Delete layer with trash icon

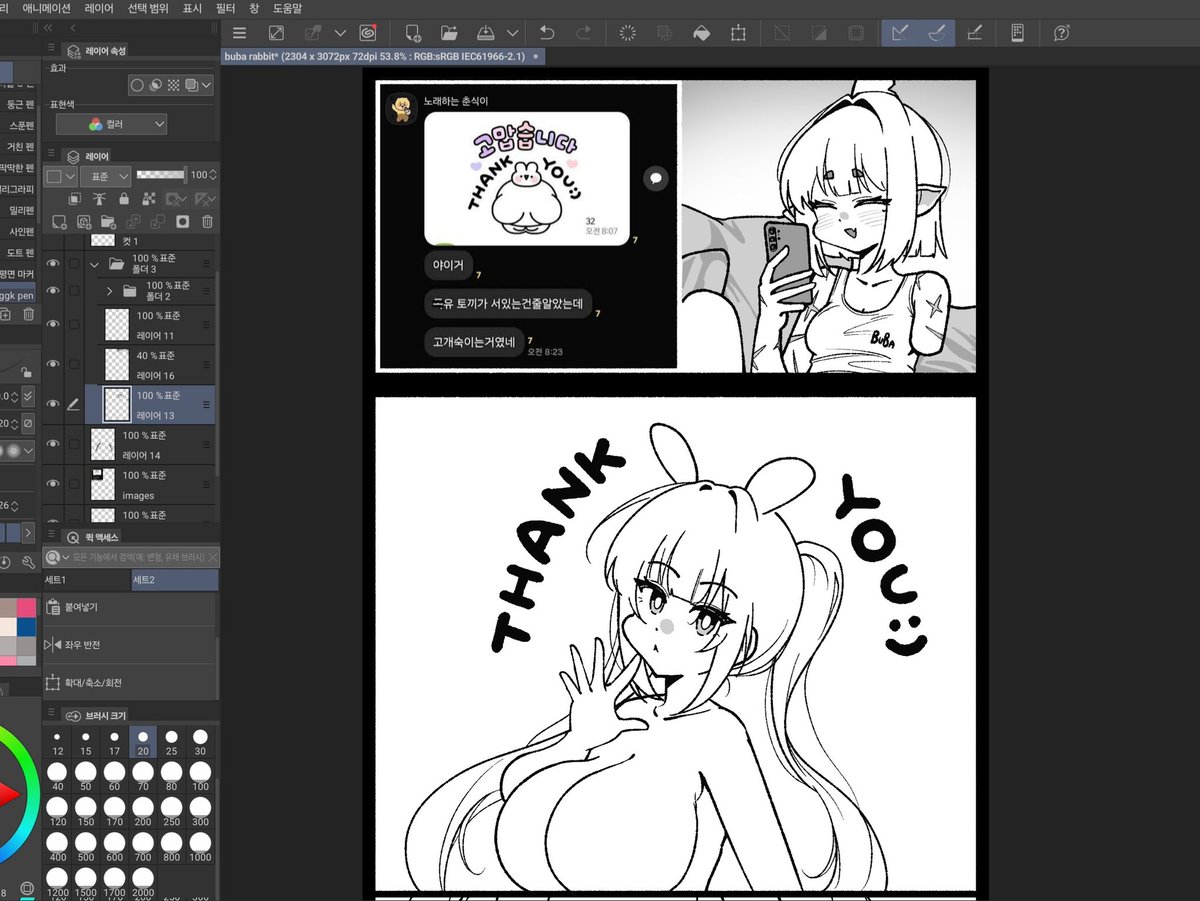point(207,221)
